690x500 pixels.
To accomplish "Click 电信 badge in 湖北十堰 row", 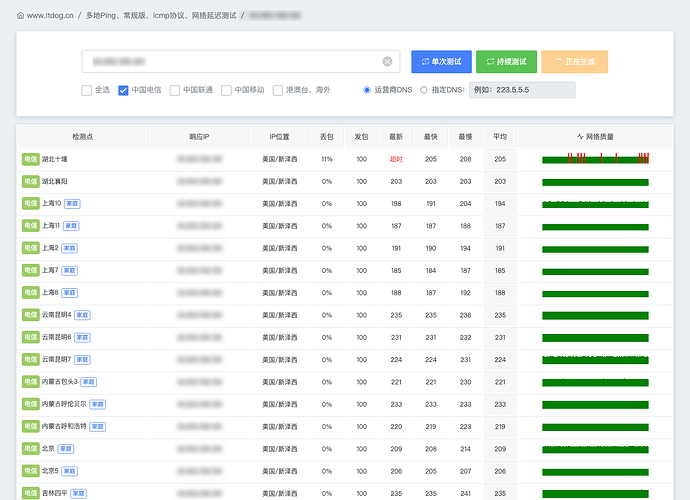I will coord(30,159).
